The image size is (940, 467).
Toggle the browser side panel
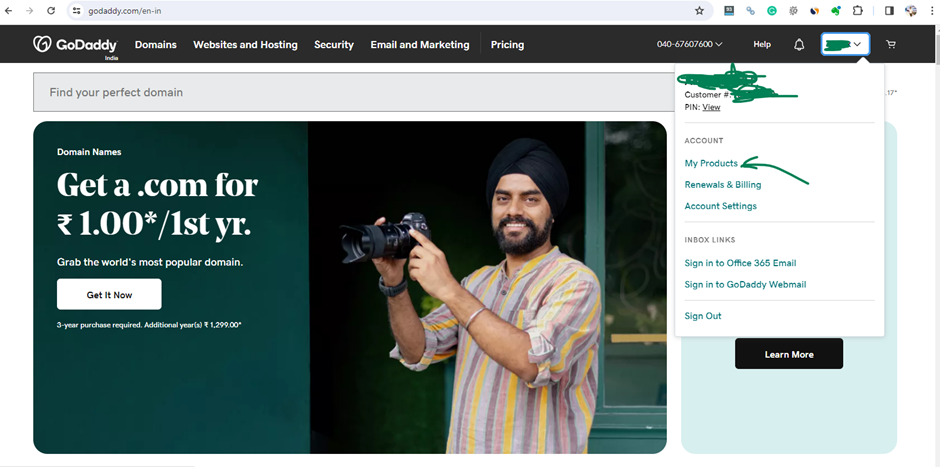click(889, 11)
